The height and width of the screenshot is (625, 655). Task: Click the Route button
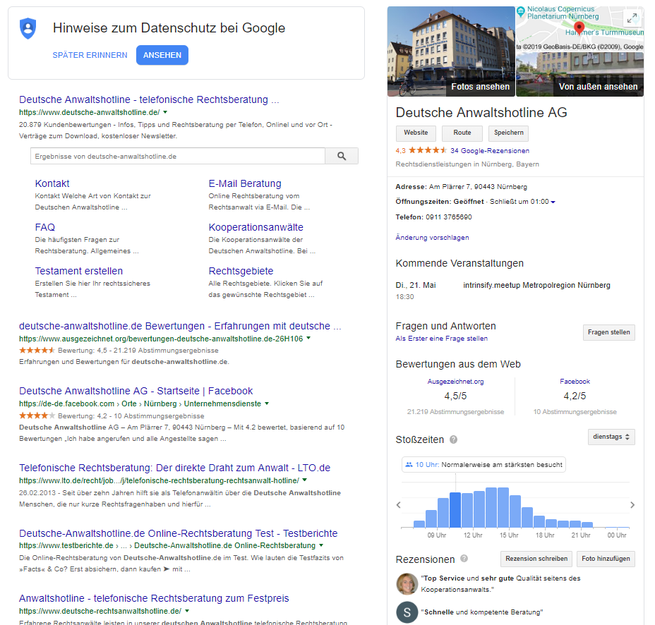pyautogui.click(x=462, y=133)
